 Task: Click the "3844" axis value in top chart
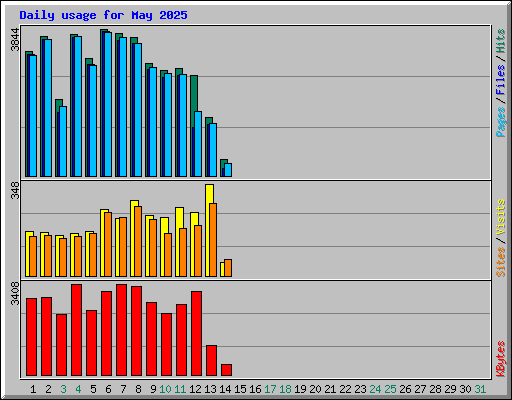(x=15, y=40)
